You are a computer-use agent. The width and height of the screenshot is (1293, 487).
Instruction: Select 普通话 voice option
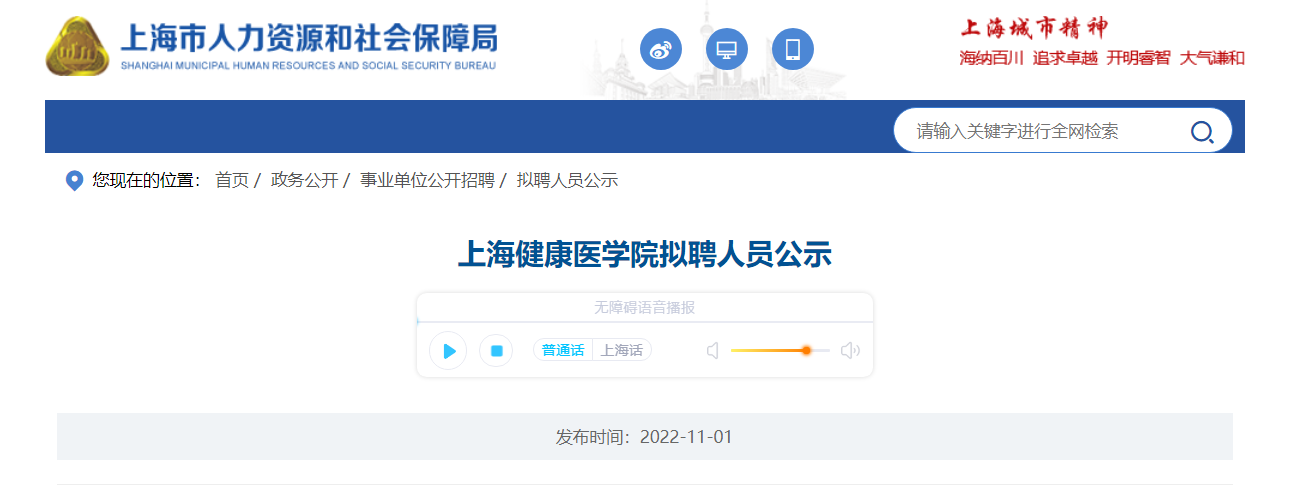(x=563, y=350)
